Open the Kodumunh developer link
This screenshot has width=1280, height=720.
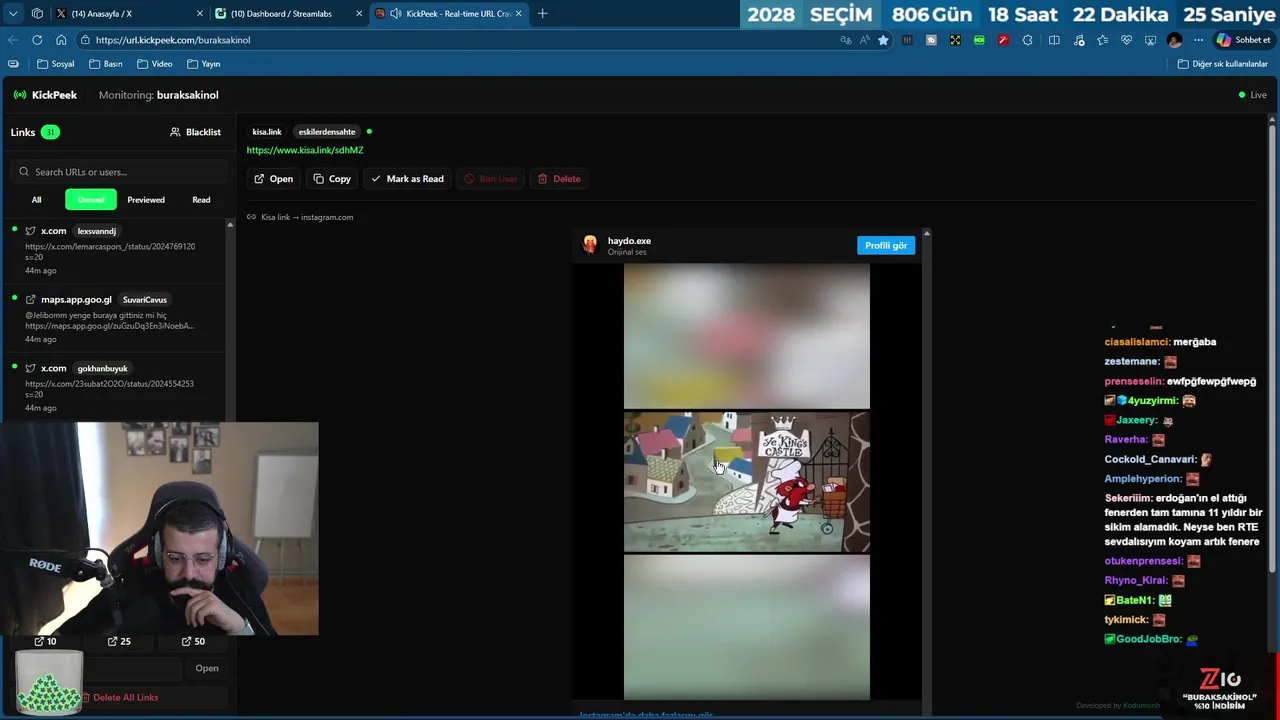(x=1141, y=706)
